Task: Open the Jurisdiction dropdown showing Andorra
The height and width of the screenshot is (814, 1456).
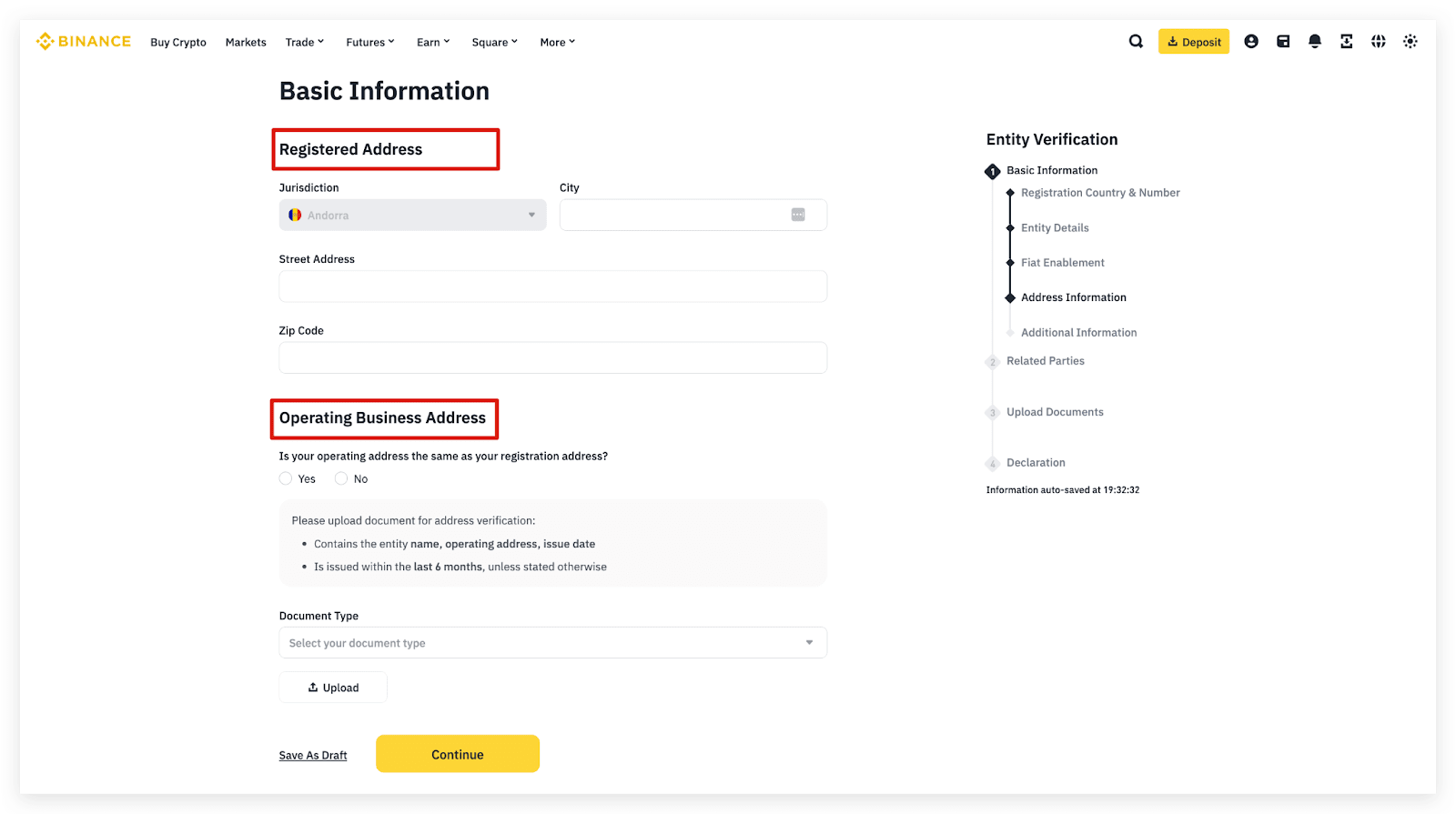Action: click(412, 216)
